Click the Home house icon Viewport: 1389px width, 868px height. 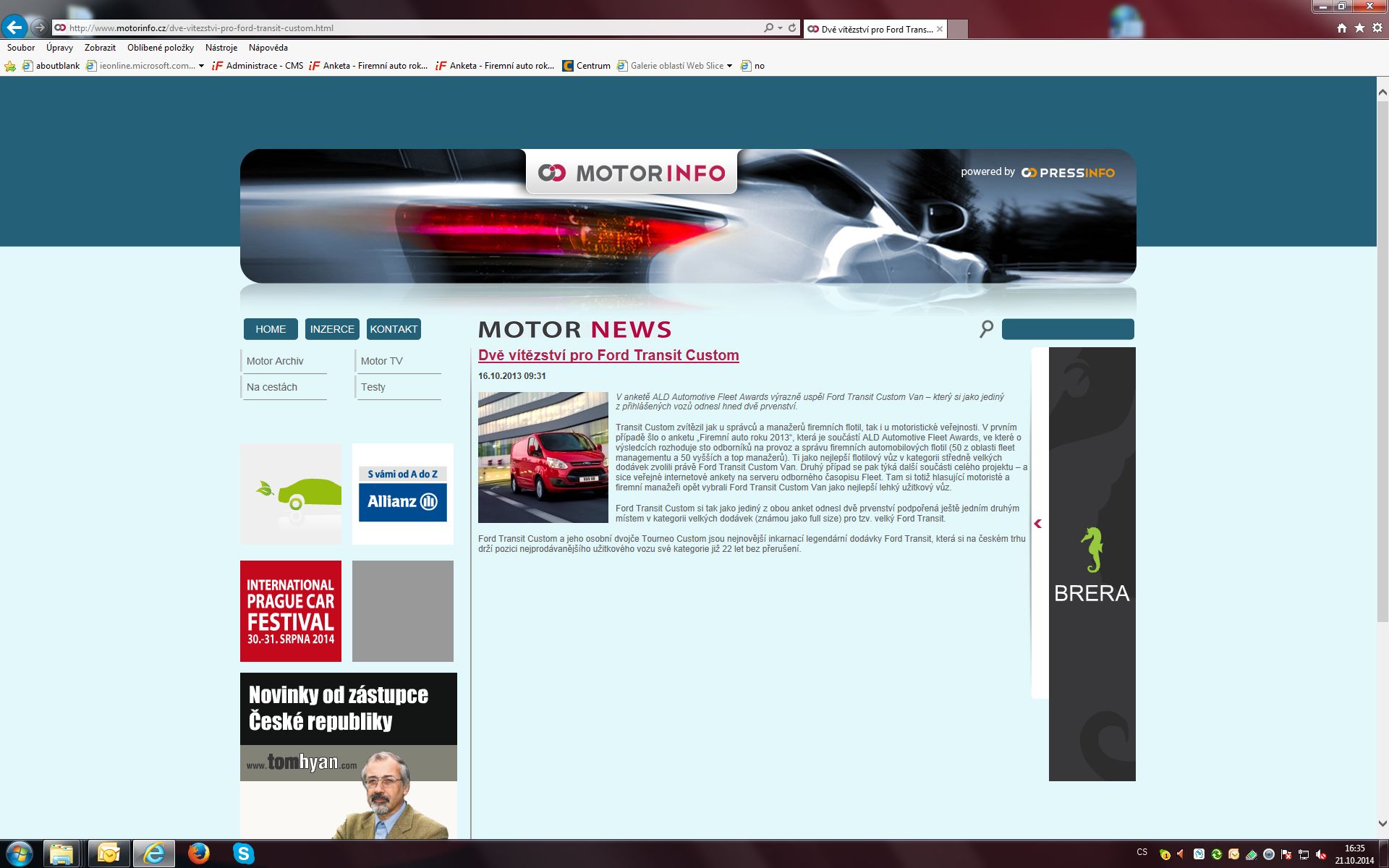(x=1342, y=27)
